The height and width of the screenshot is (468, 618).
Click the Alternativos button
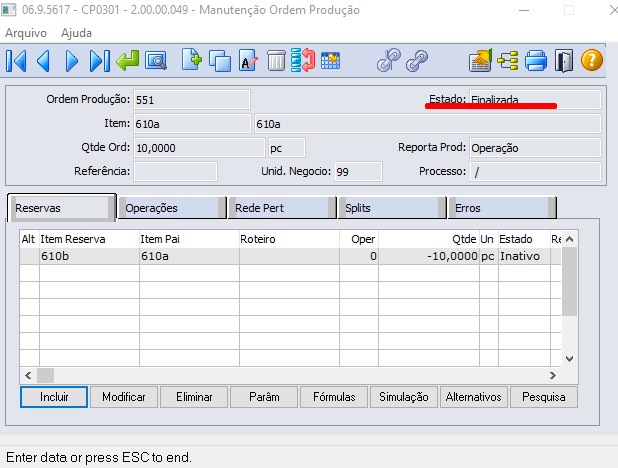tap(473, 397)
